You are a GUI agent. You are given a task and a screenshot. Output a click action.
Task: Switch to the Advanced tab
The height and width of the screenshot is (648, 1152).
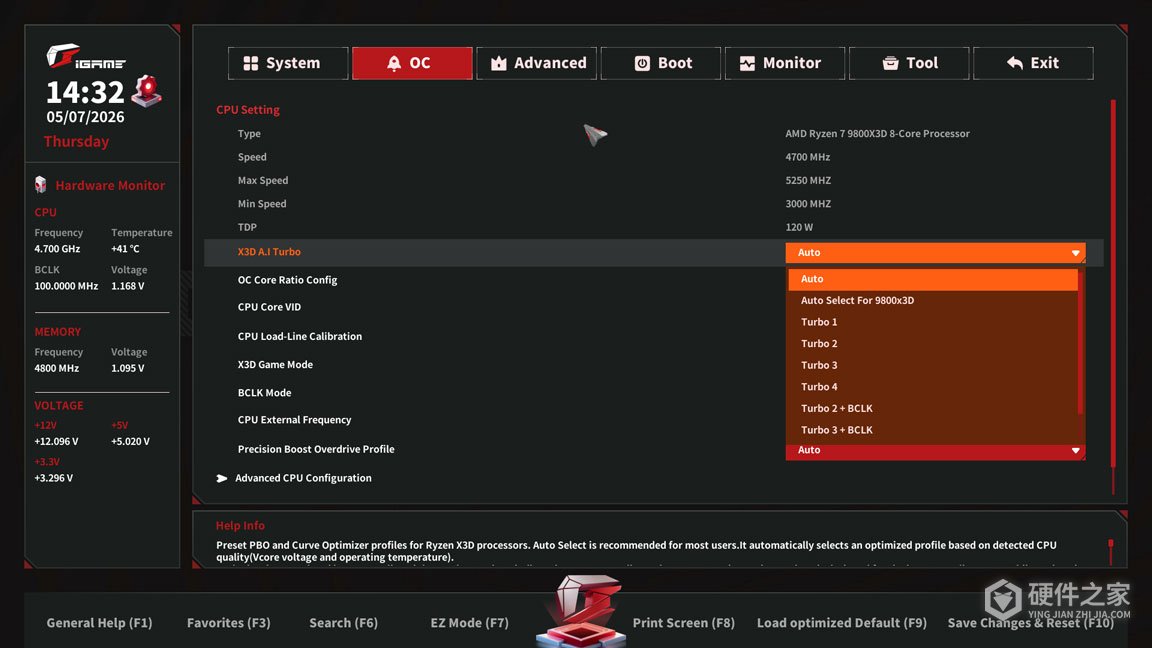click(x=536, y=63)
